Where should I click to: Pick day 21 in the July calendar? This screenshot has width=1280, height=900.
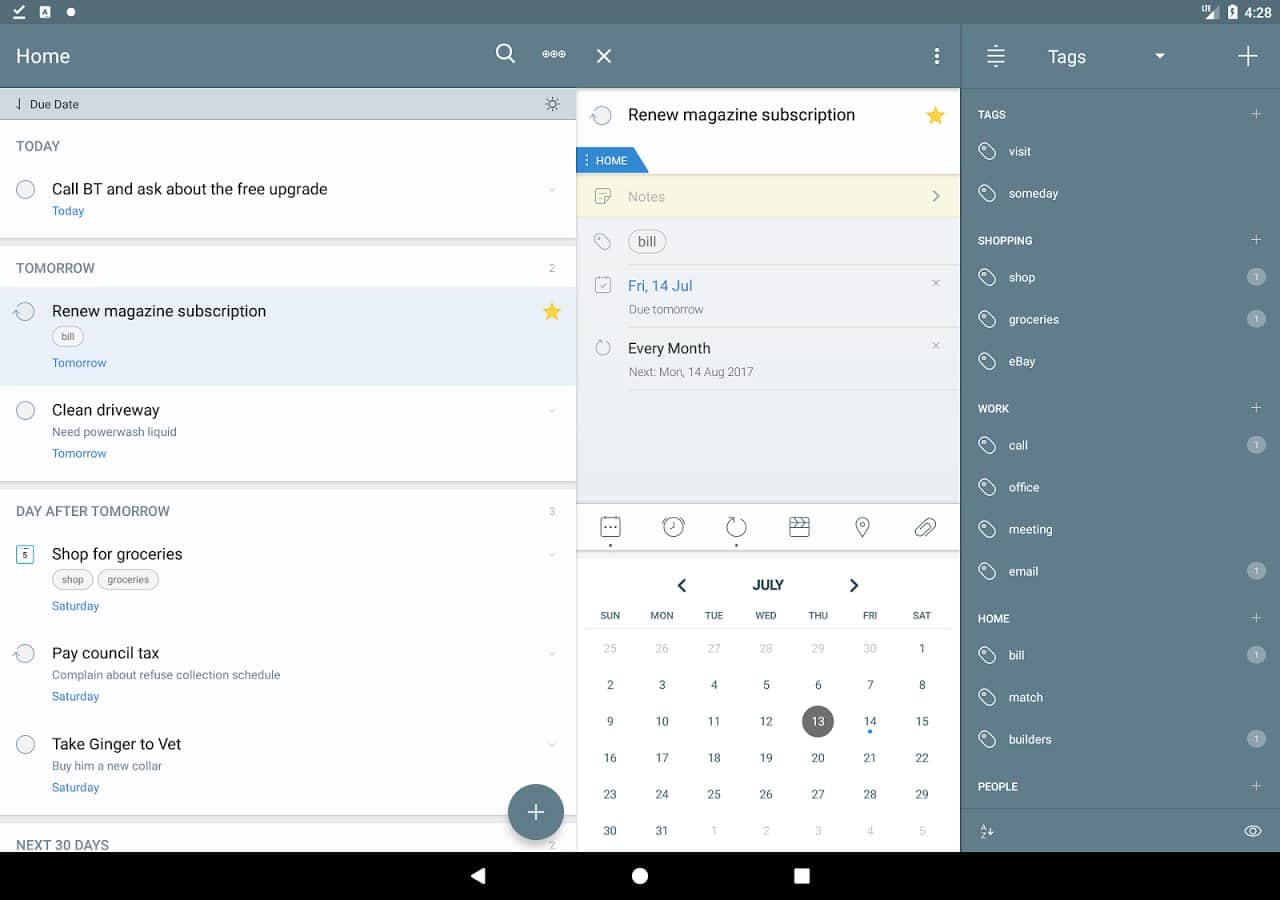coord(870,758)
